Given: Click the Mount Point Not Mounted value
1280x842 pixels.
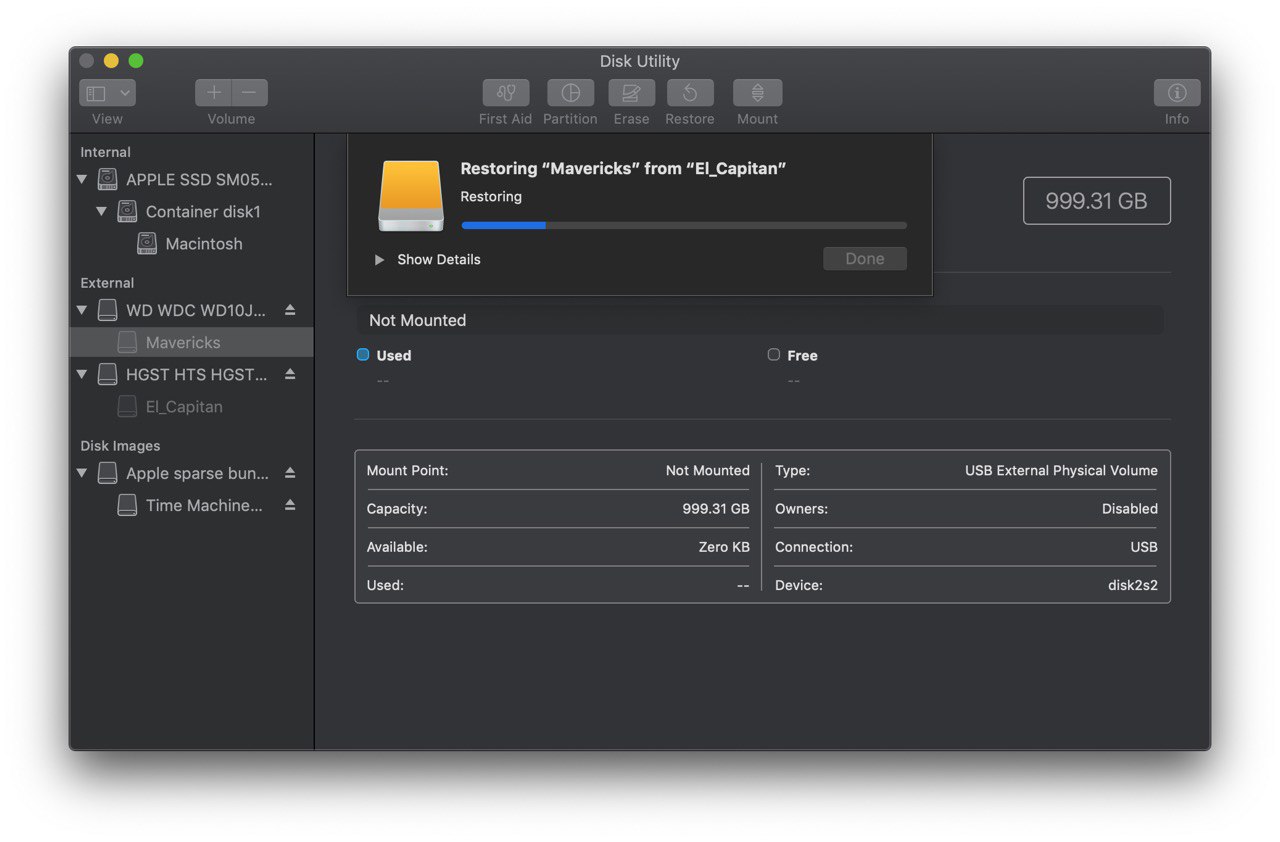Looking at the screenshot, I should click(x=708, y=470).
